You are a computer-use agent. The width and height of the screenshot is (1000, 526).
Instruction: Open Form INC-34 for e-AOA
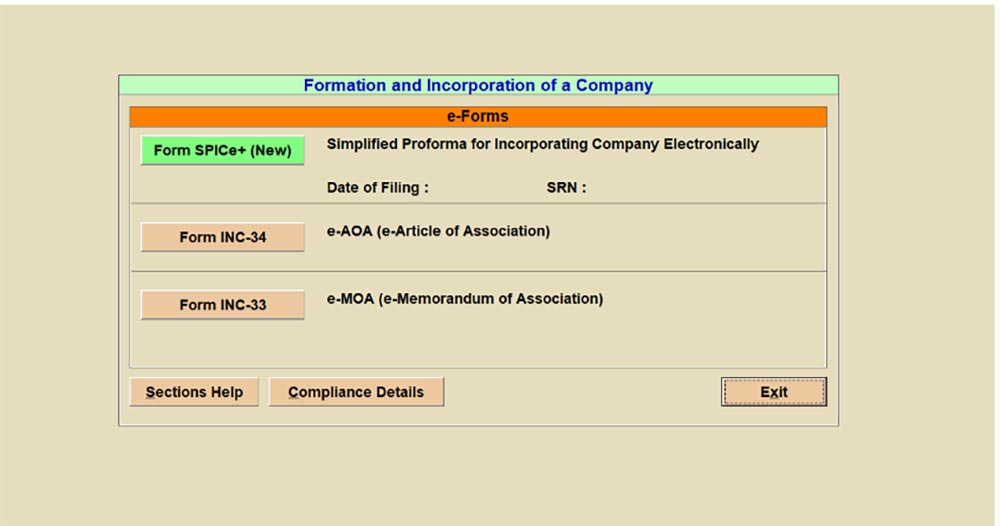tap(222, 237)
